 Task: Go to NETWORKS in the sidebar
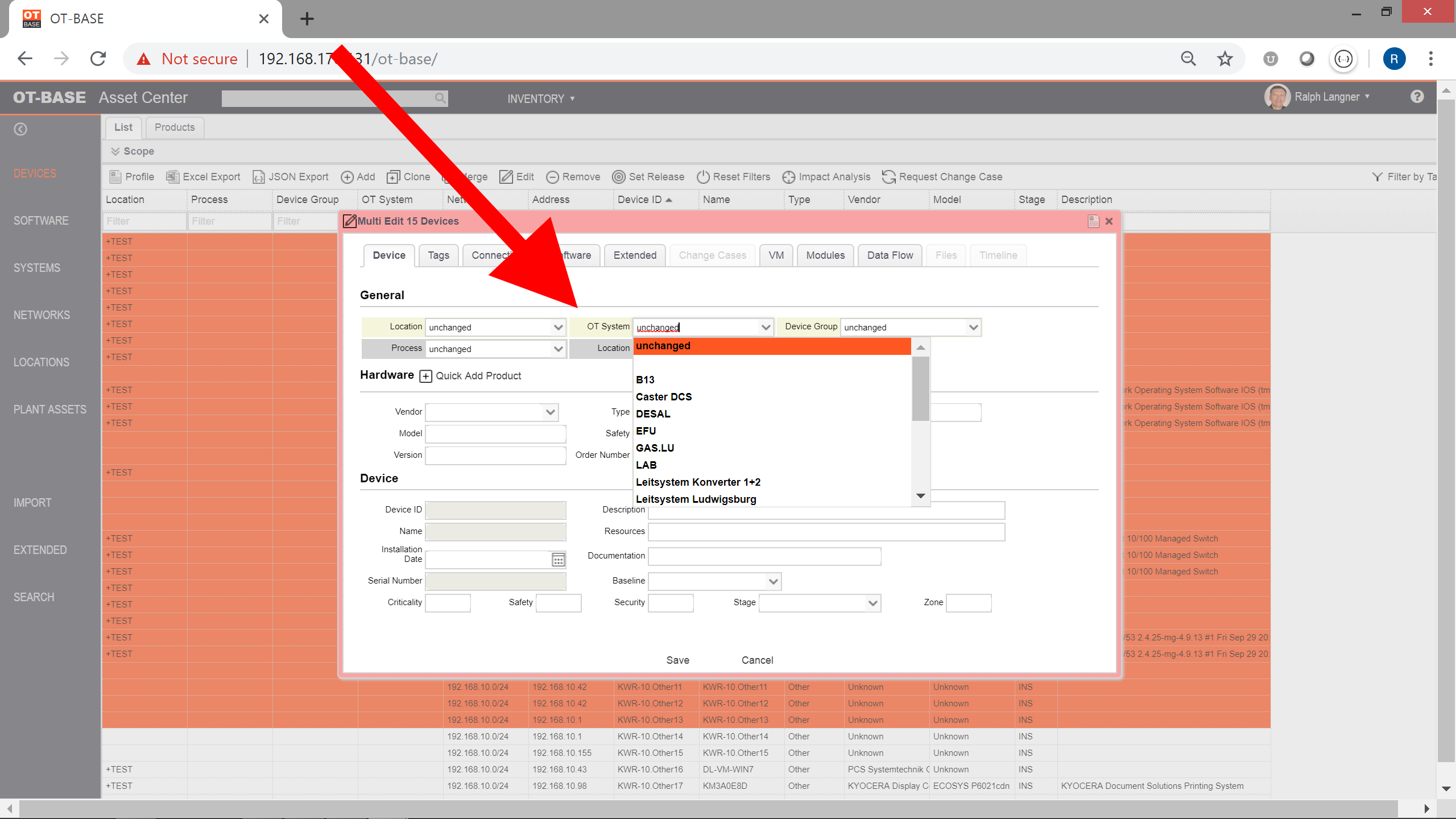coord(42,315)
